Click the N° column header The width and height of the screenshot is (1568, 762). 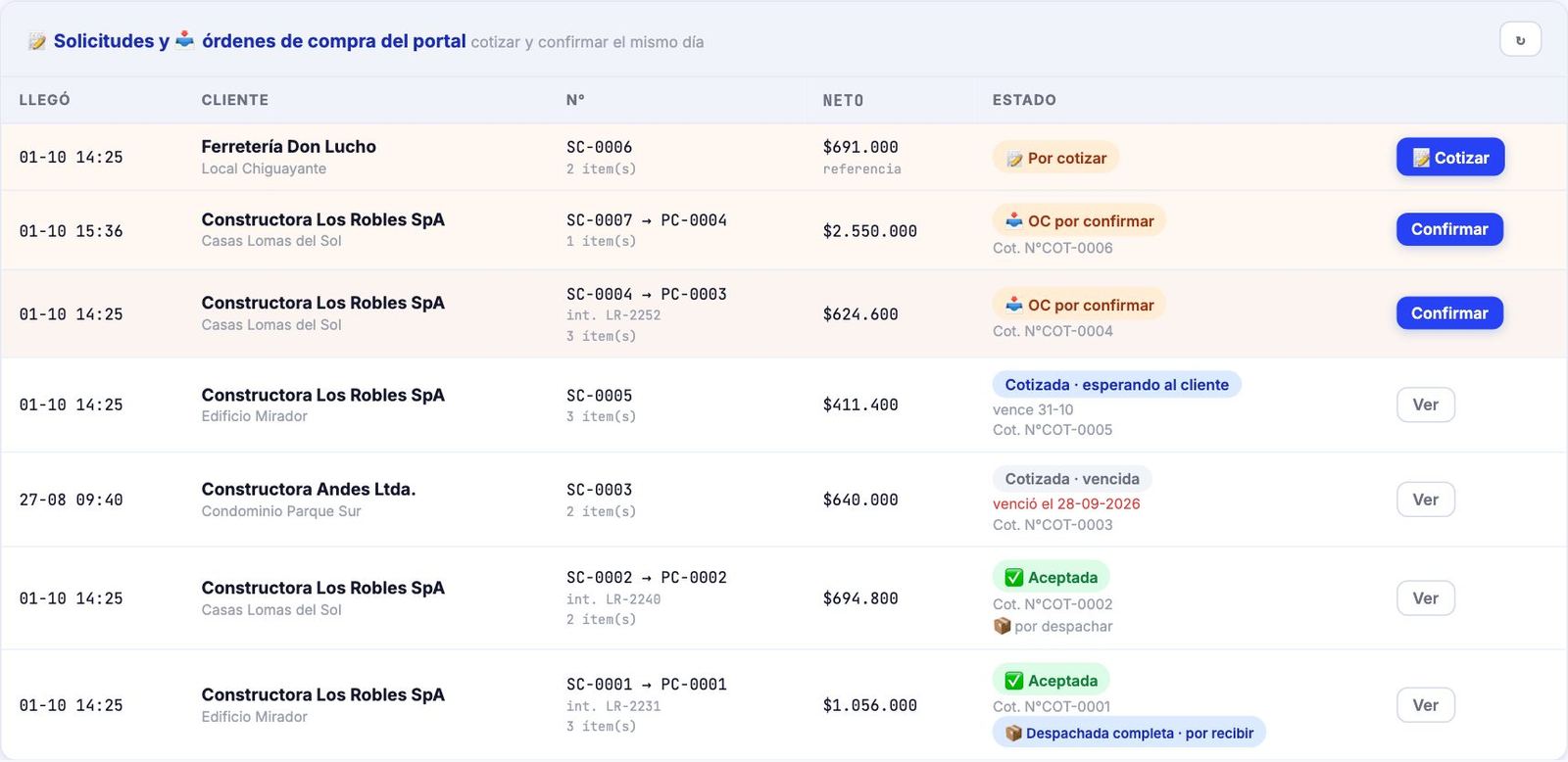(575, 100)
